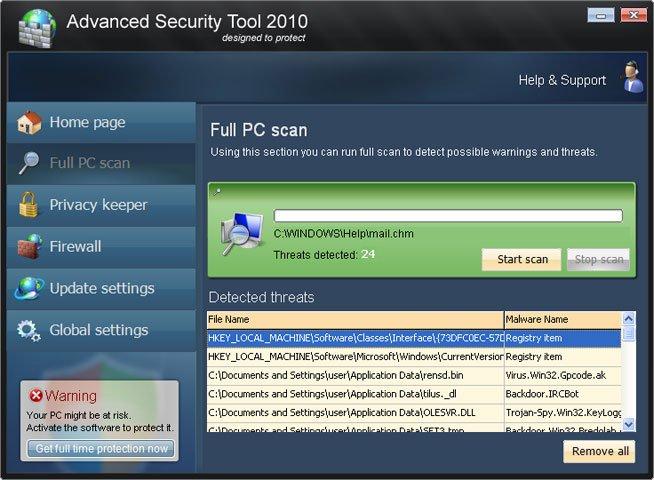Click the scan progress bar
This screenshot has width=654, height=480.
(x=448, y=216)
